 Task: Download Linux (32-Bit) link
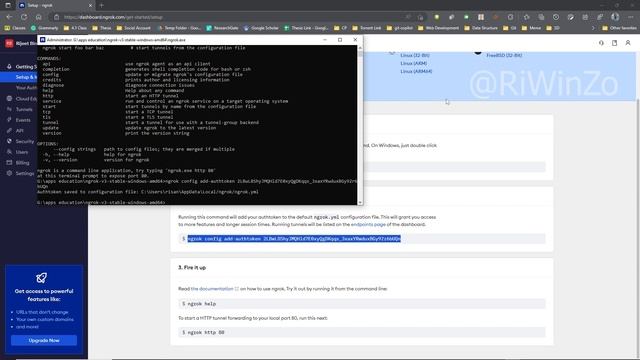pyautogui.click(x=415, y=55)
